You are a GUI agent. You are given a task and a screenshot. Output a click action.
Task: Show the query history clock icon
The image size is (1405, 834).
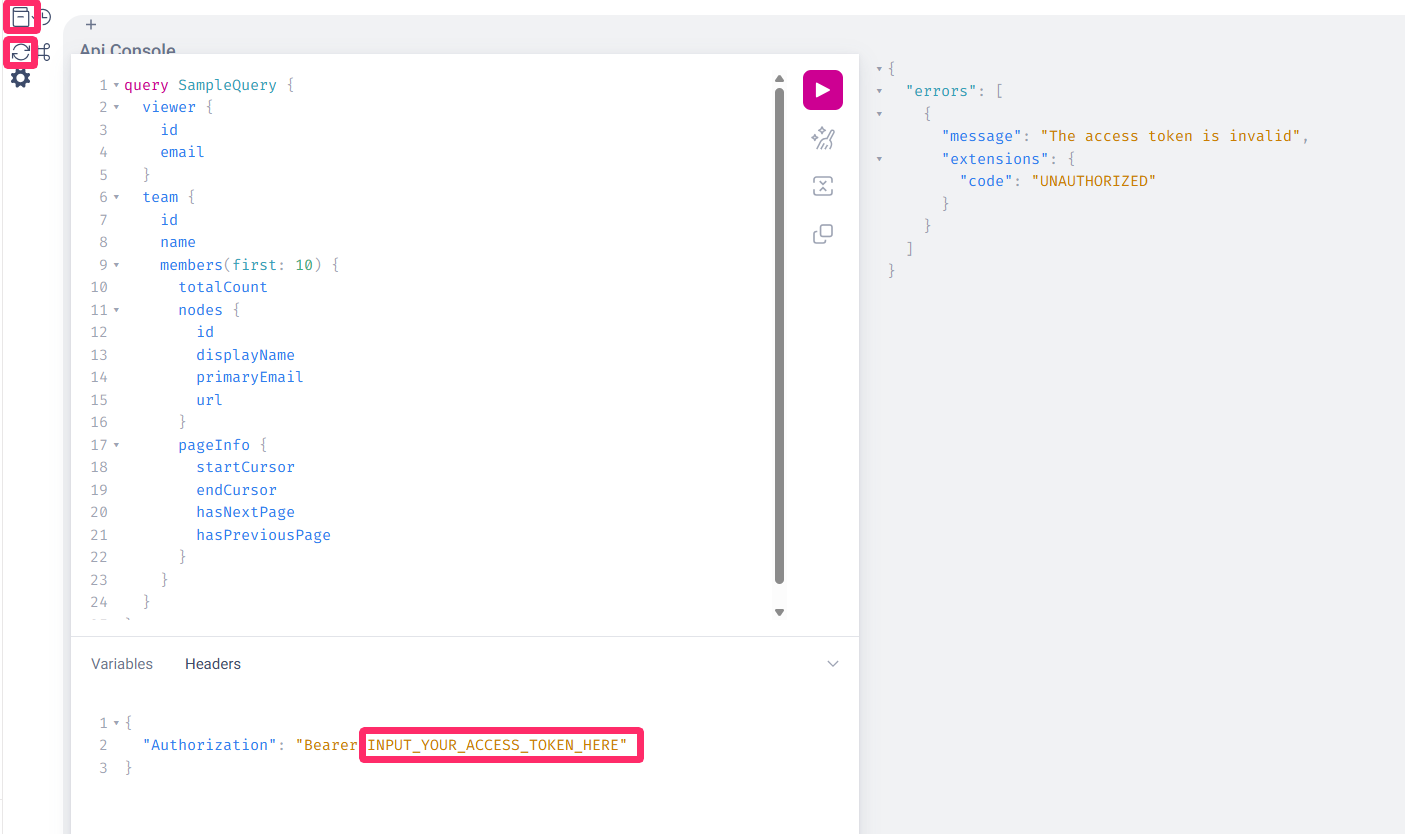[43, 17]
